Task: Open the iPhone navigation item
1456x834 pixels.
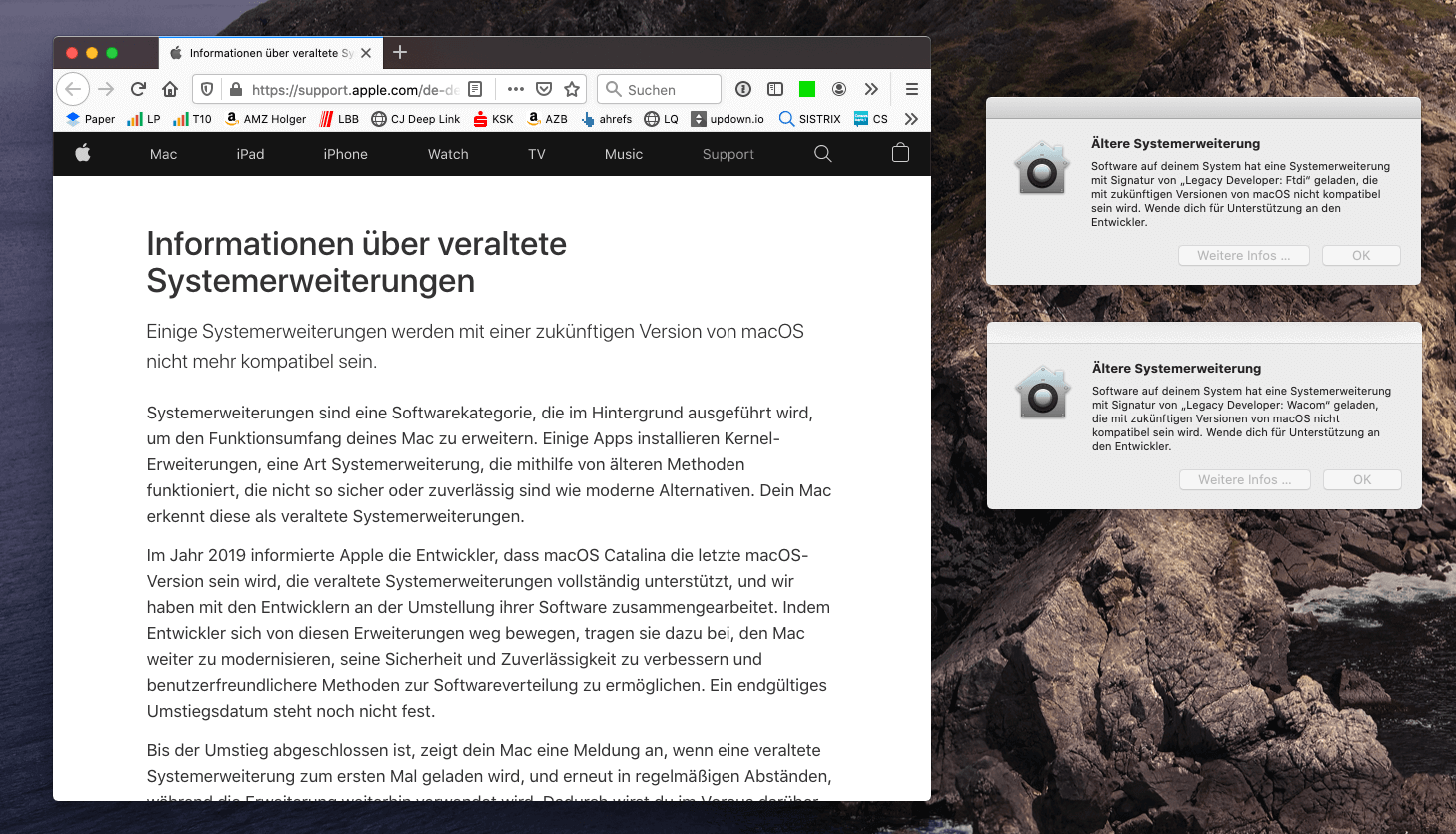Action: point(345,154)
